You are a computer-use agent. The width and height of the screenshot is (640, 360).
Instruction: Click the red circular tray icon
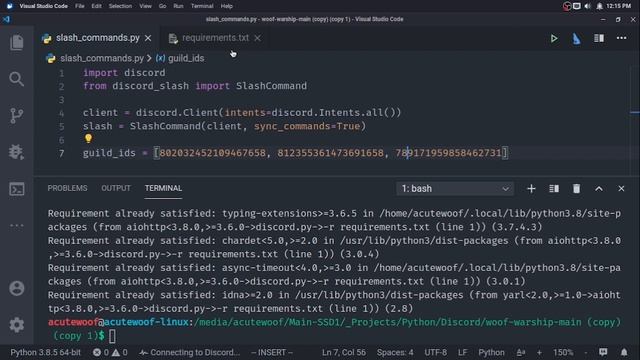click(x=567, y=6)
